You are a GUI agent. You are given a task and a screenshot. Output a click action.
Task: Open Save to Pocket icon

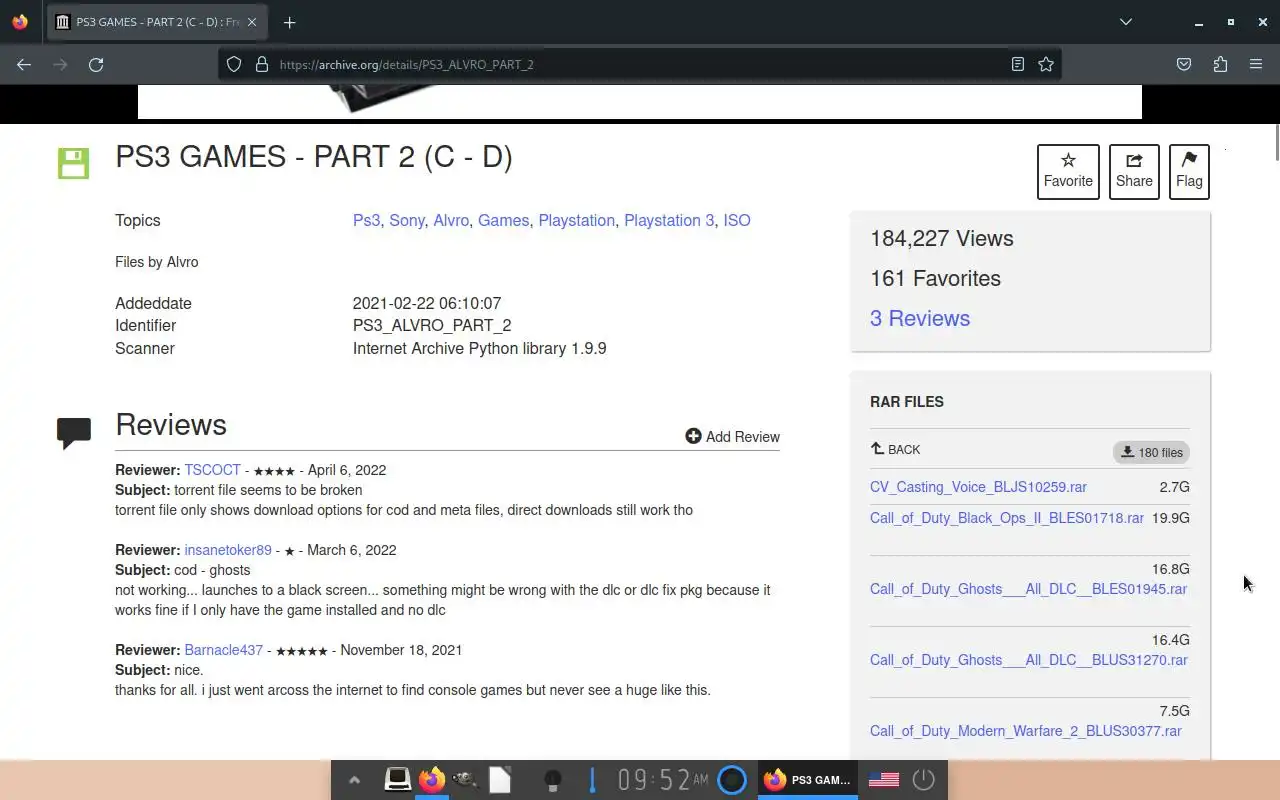tap(1184, 64)
